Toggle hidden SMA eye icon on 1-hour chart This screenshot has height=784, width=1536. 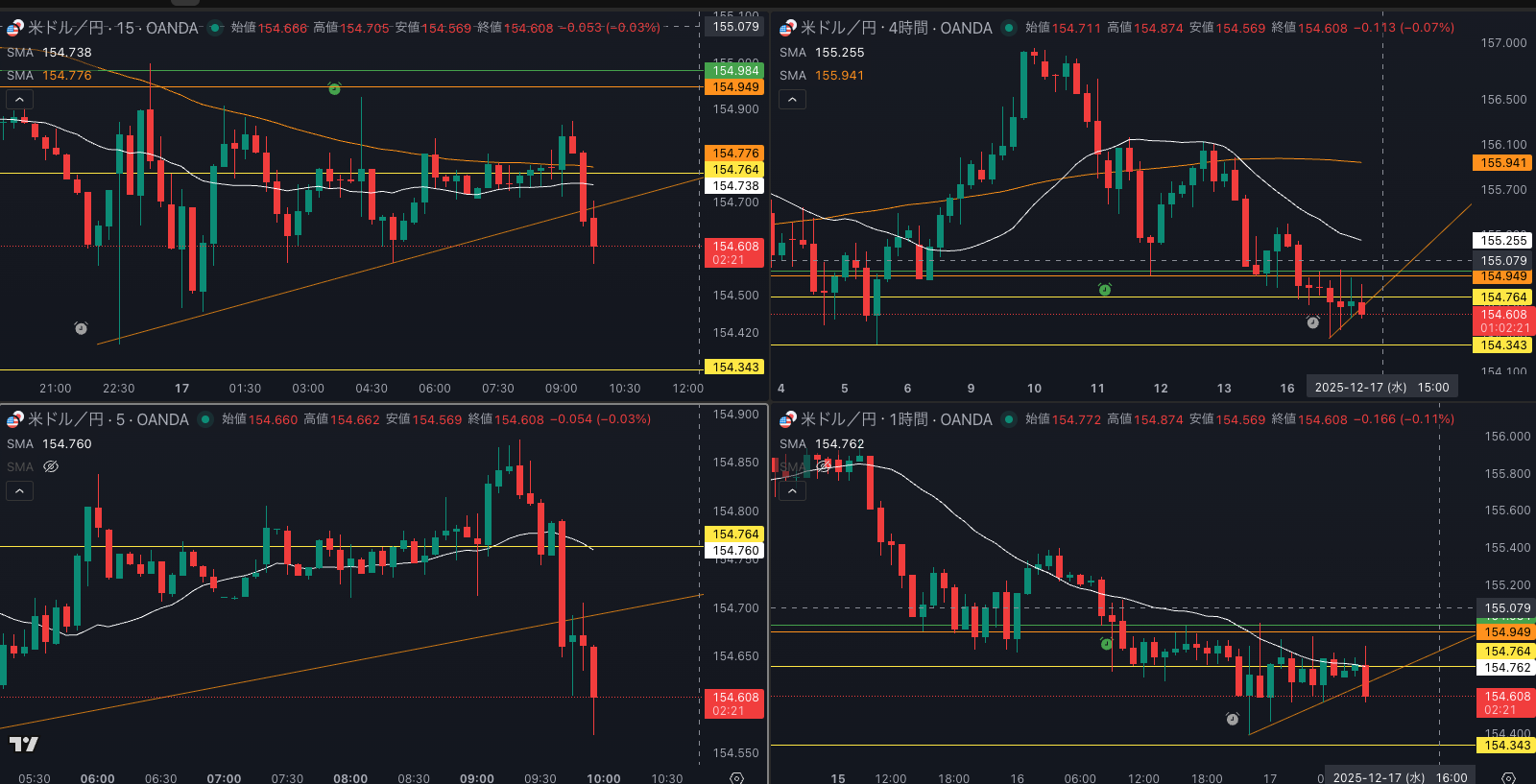[824, 466]
